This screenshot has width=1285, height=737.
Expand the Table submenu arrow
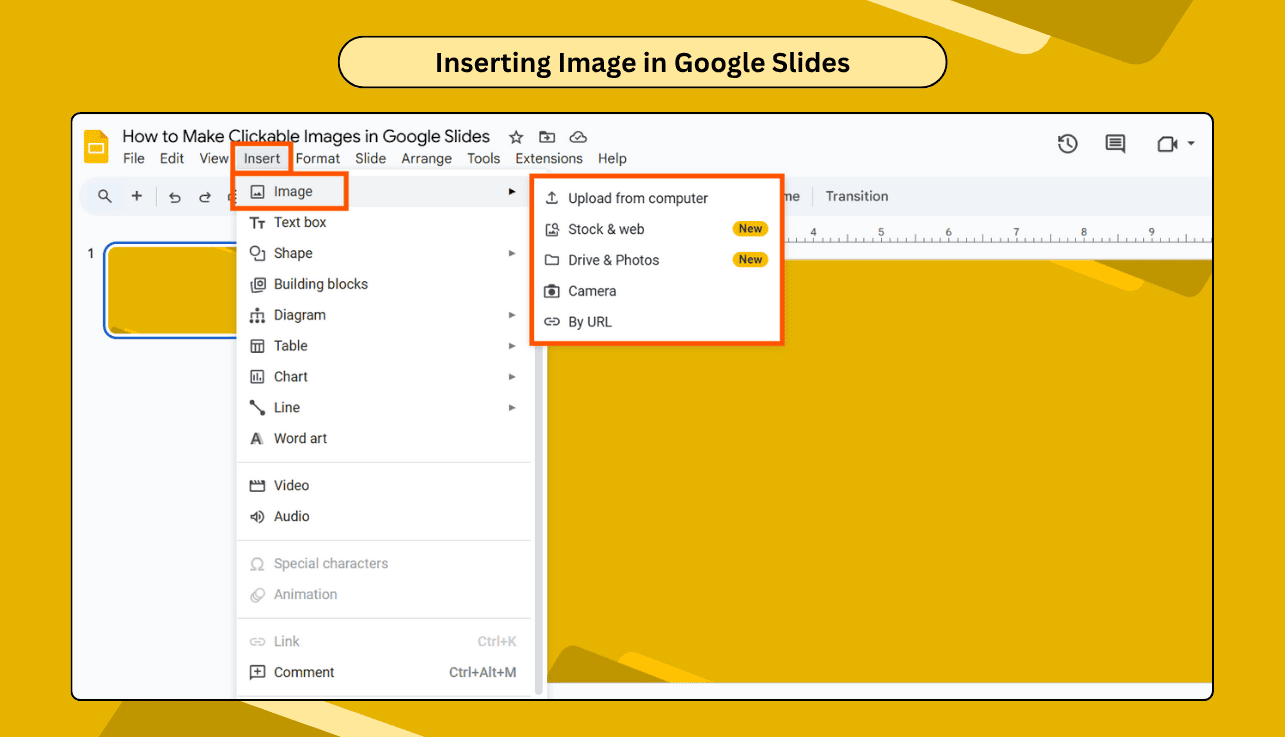pyautogui.click(x=513, y=345)
